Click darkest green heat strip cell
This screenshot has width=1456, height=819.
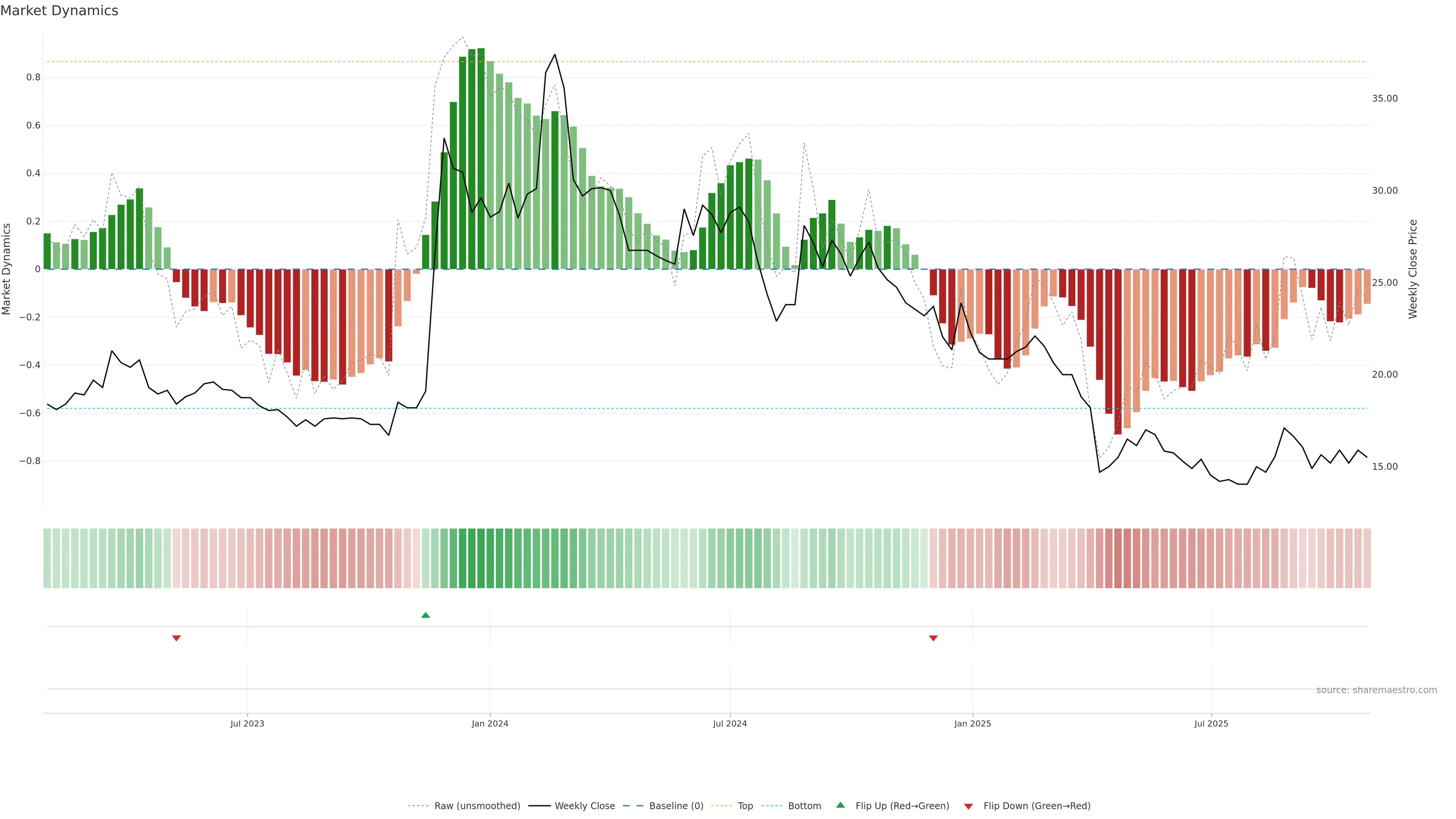(481, 558)
